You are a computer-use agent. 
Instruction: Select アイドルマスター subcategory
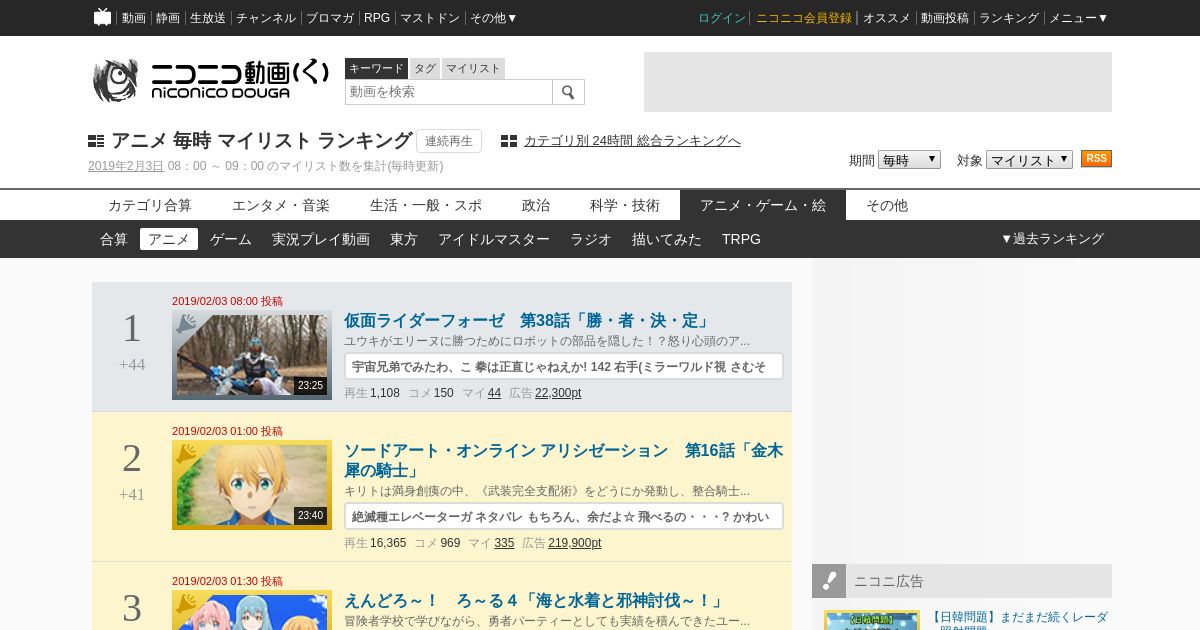(x=494, y=239)
